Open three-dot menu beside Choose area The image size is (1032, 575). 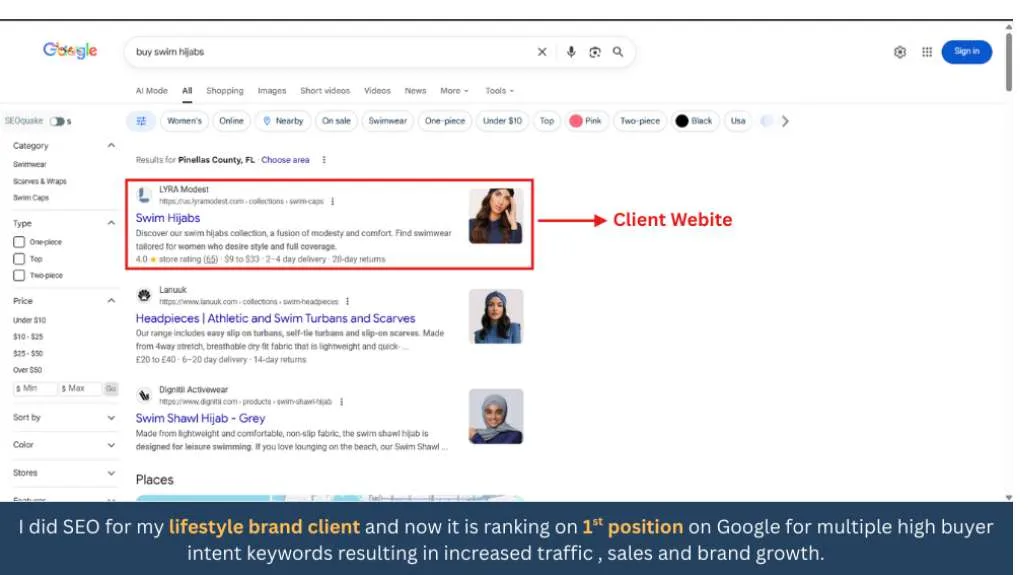(x=324, y=160)
